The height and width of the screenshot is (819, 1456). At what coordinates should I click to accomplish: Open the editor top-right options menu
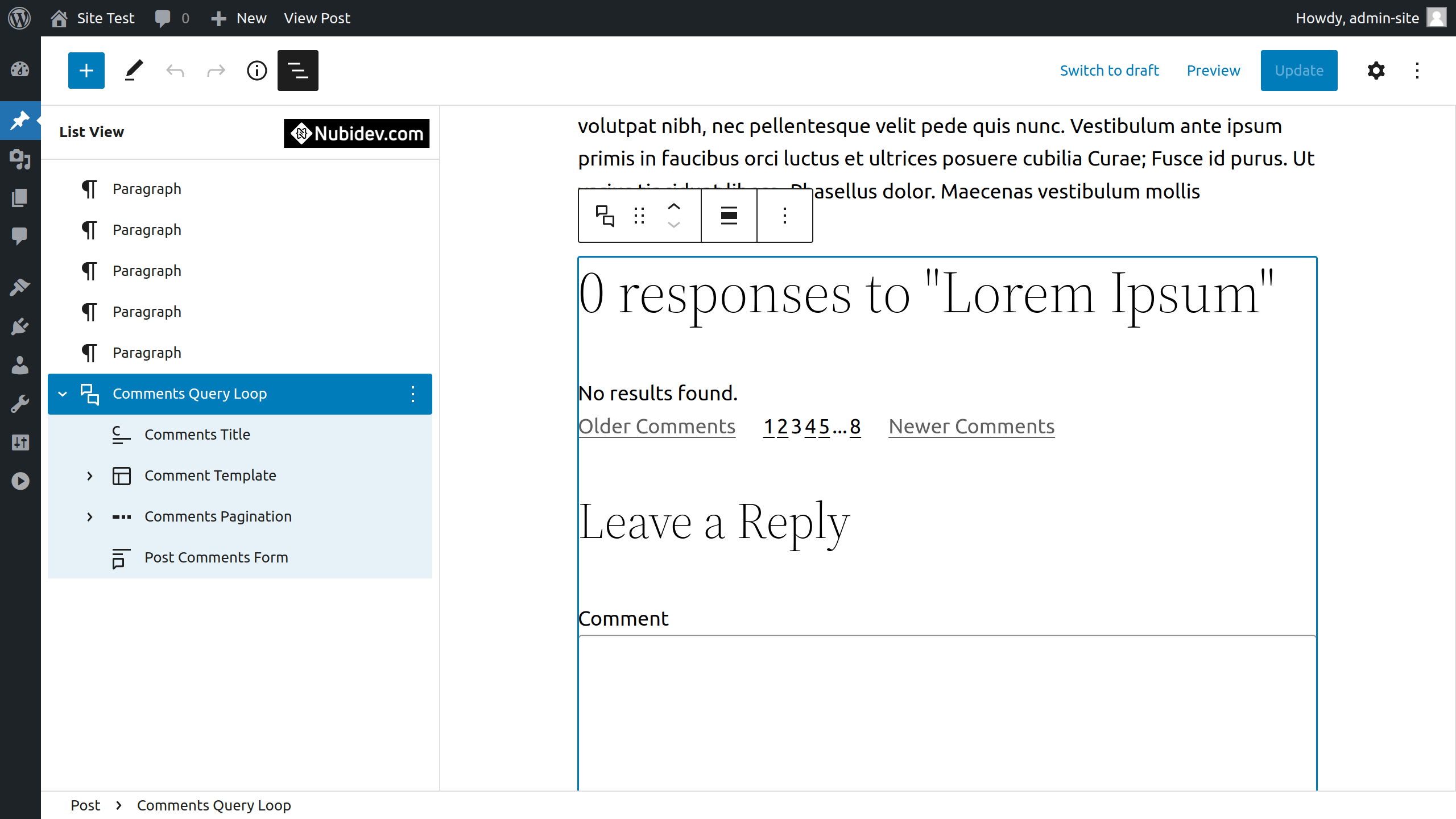(1417, 71)
